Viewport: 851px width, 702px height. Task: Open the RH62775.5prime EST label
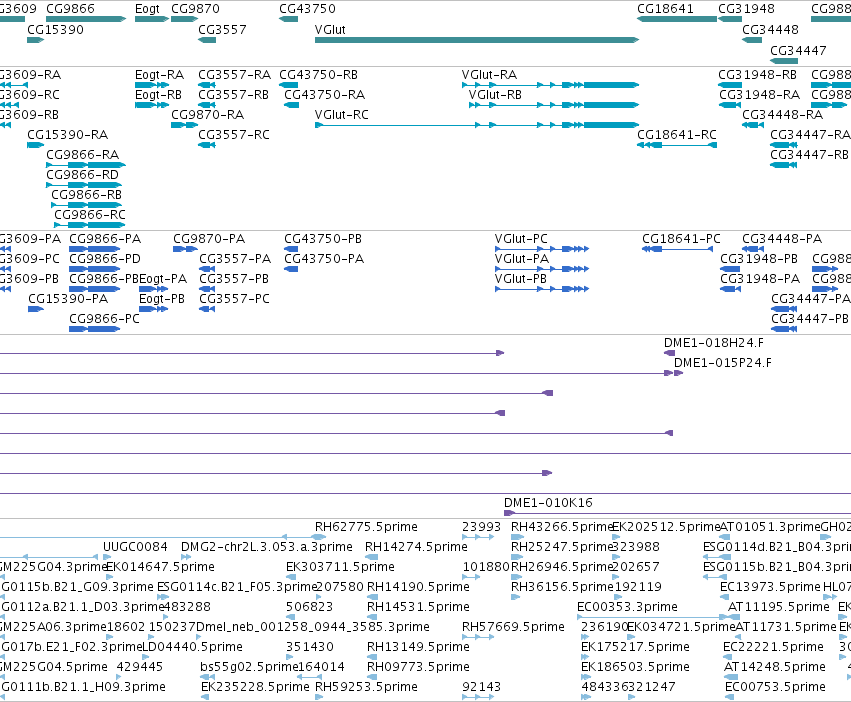[366, 527]
